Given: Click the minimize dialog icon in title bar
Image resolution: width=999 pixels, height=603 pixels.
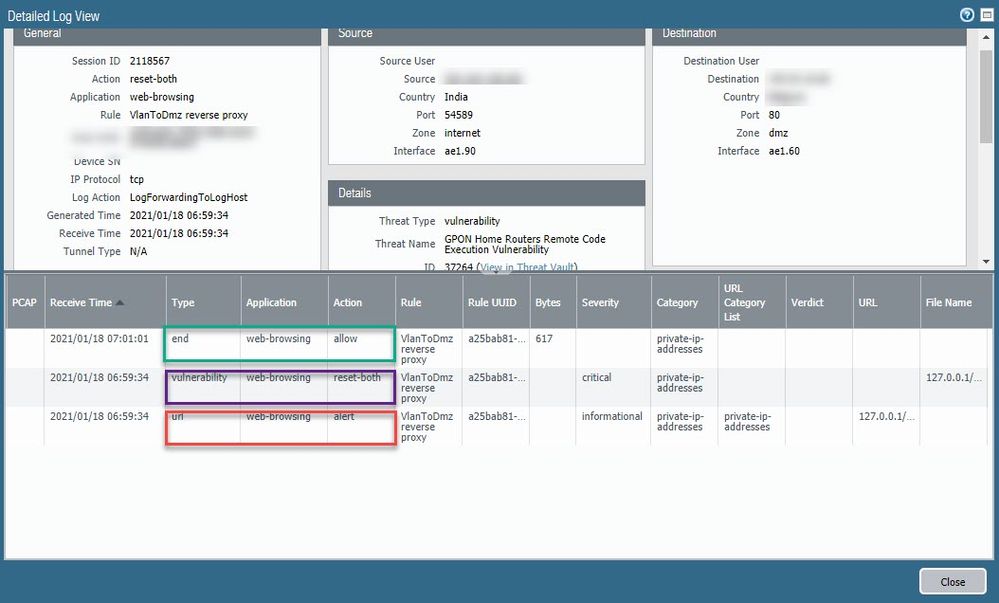Looking at the screenshot, I should 986,15.
